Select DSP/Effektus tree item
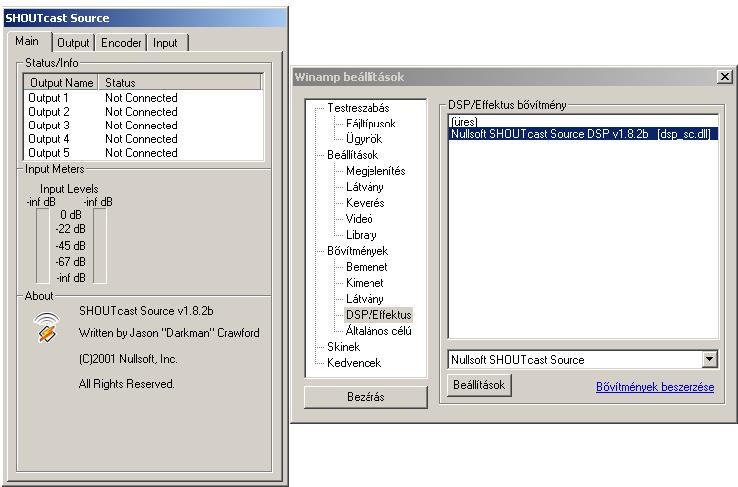The height and width of the screenshot is (487, 738). pos(378,315)
